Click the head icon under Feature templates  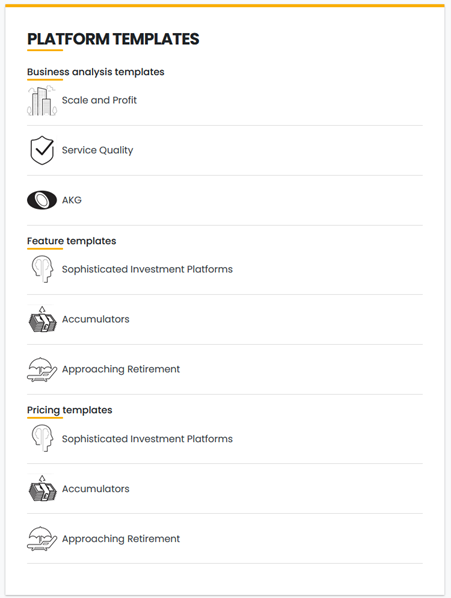42,269
